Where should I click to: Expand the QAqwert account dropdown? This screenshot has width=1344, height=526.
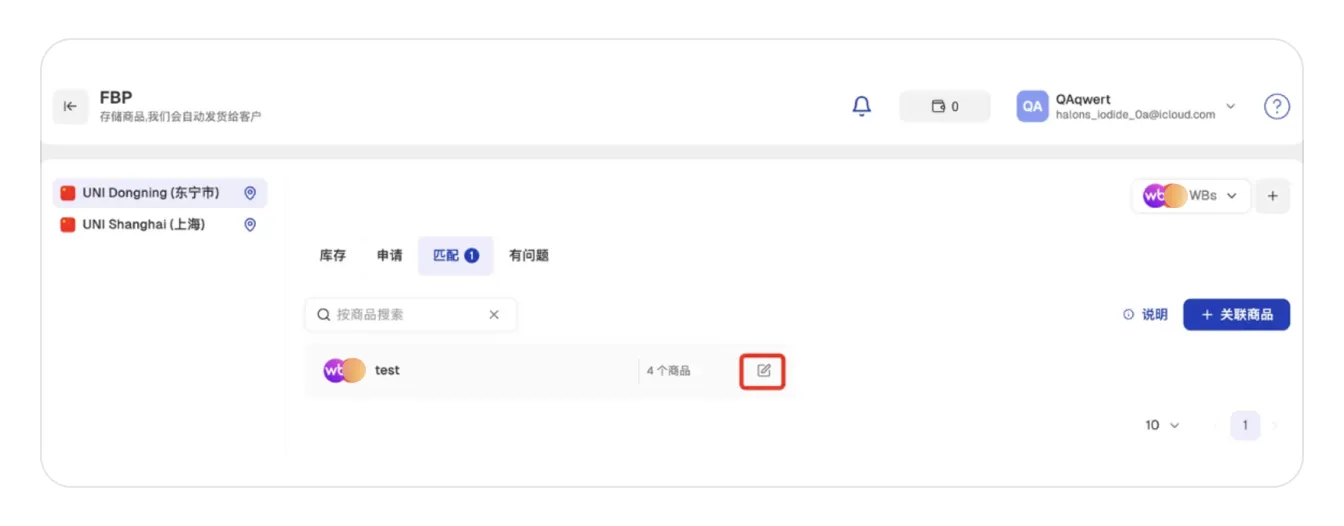[1231, 106]
